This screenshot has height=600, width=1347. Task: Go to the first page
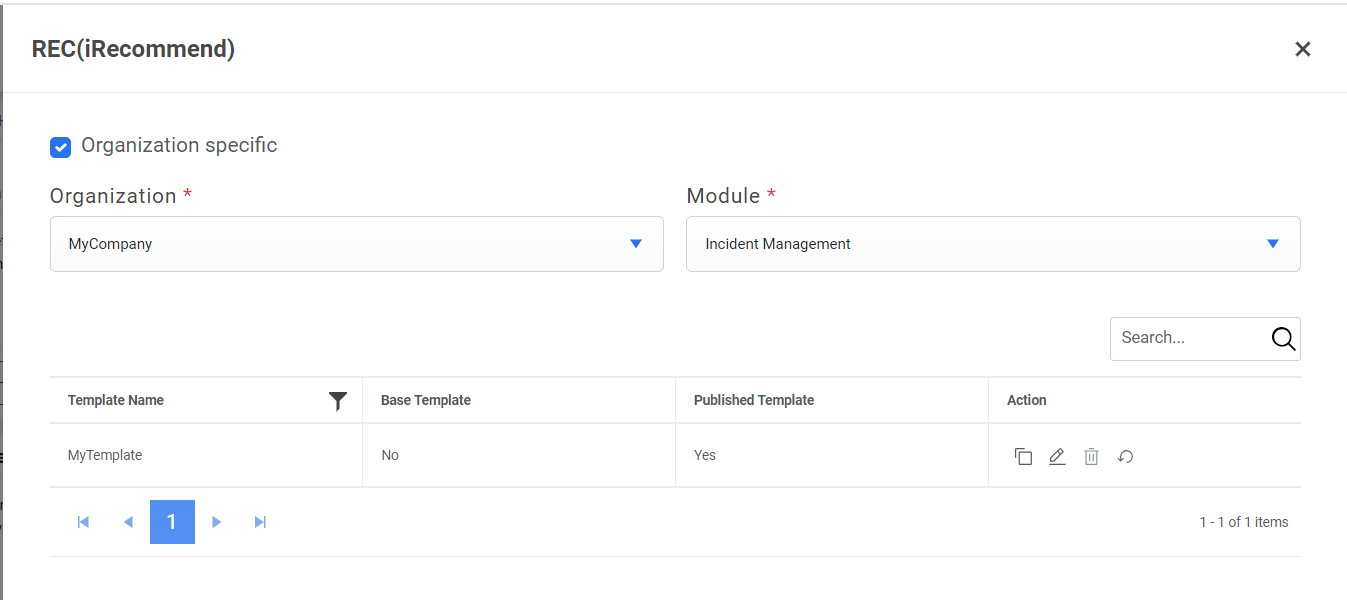click(x=83, y=522)
